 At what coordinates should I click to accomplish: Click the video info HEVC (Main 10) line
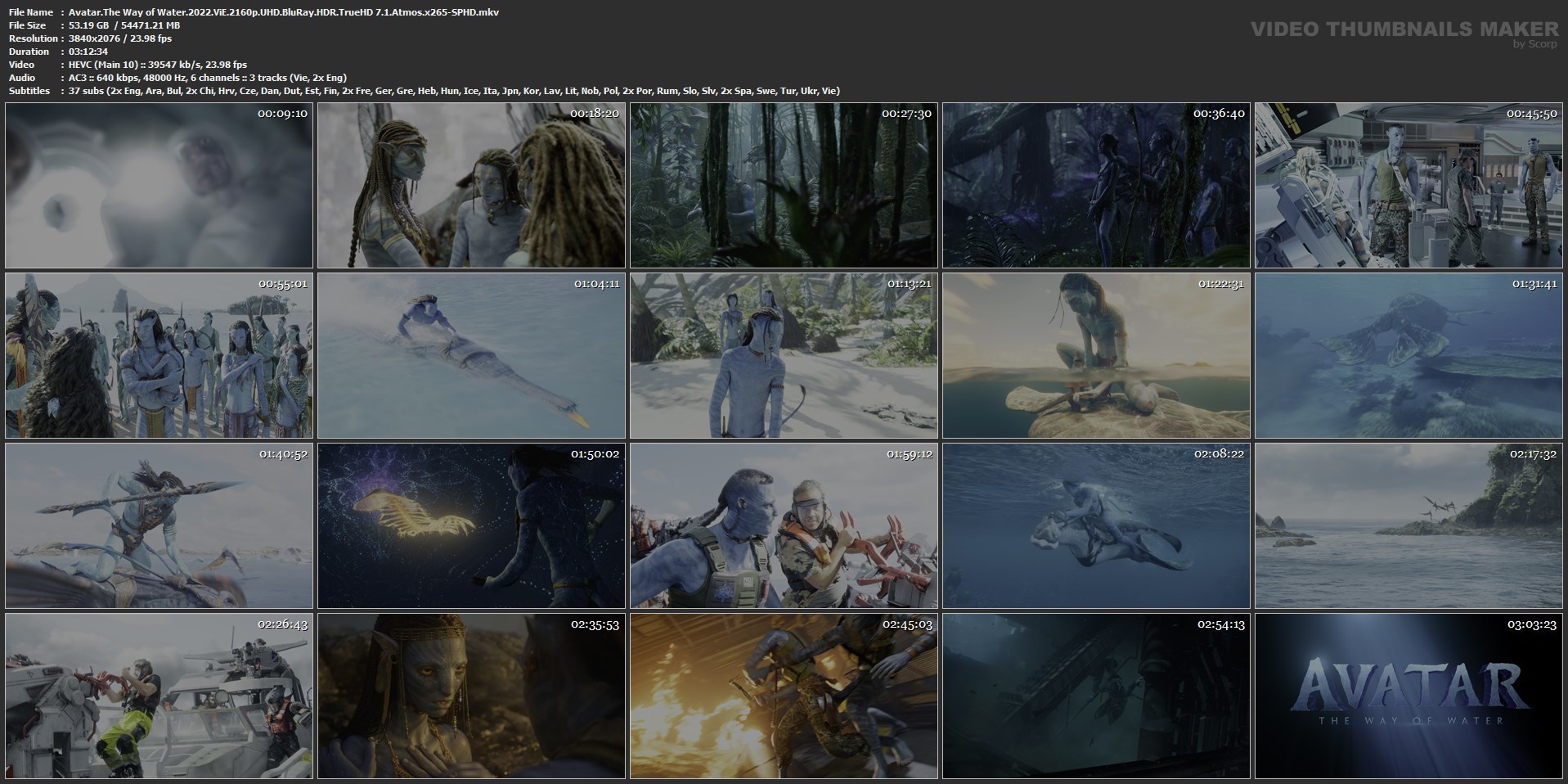point(158,65)
